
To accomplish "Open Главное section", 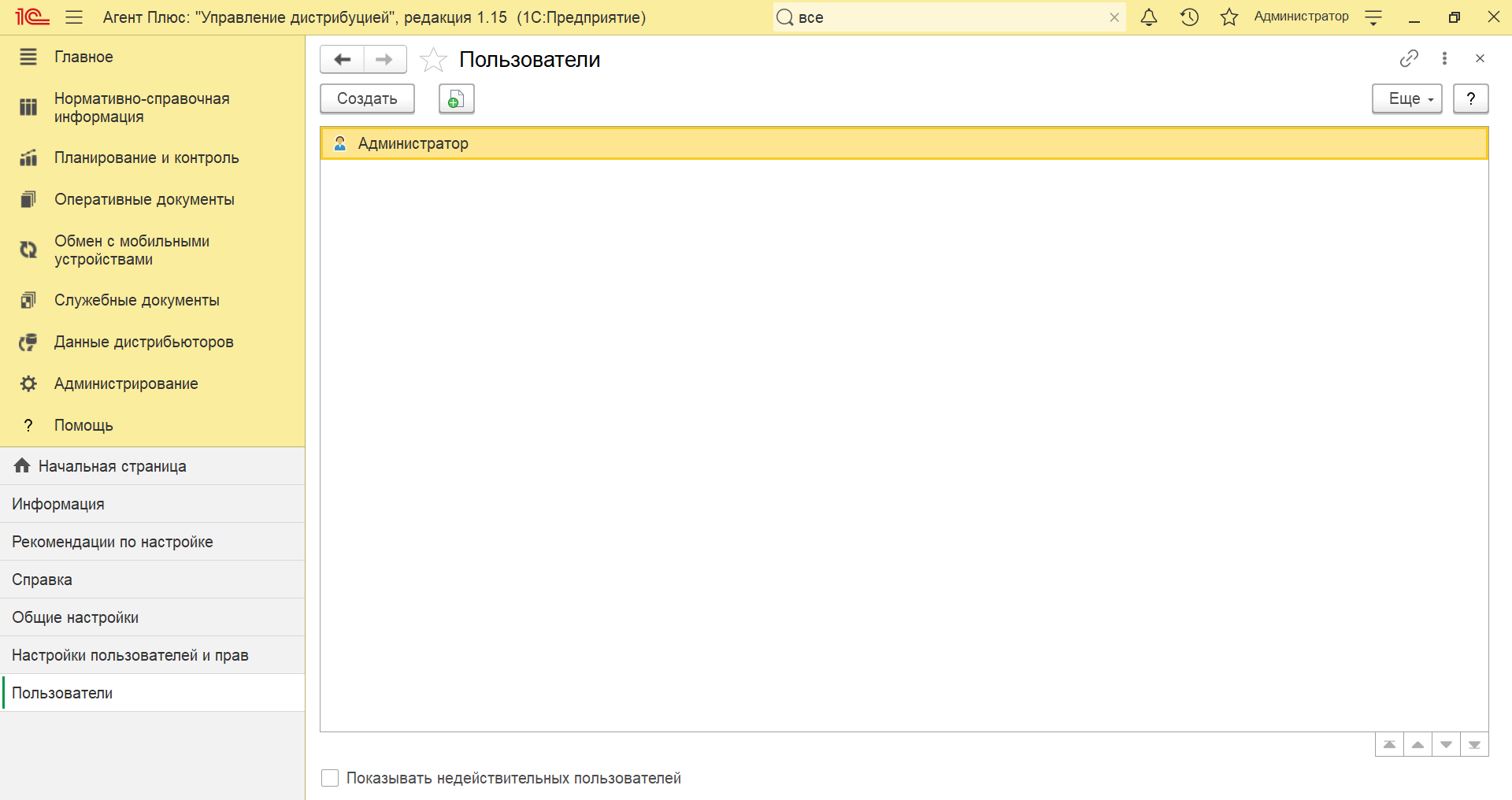I will 152,57.
